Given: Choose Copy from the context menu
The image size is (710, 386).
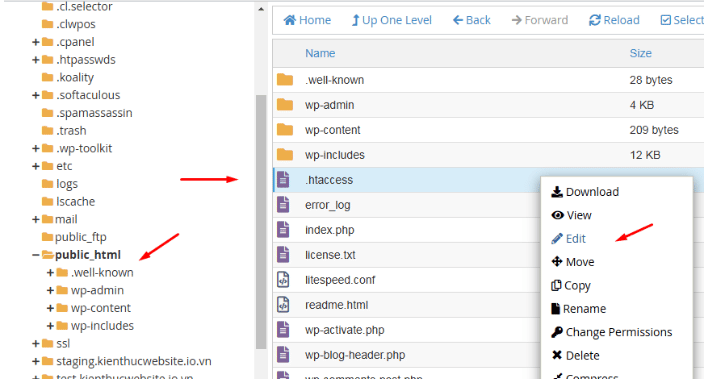Looking at the screenshot, I should click(571, 286).
